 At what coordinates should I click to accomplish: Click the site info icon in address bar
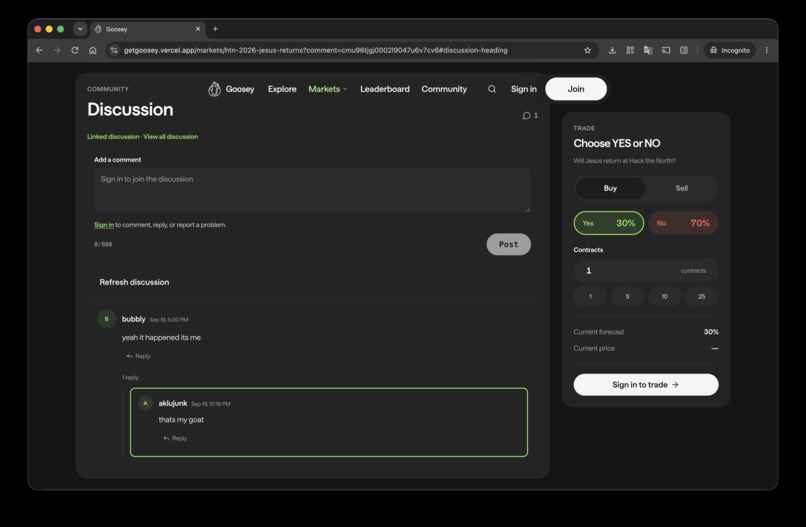pos(114,50)
